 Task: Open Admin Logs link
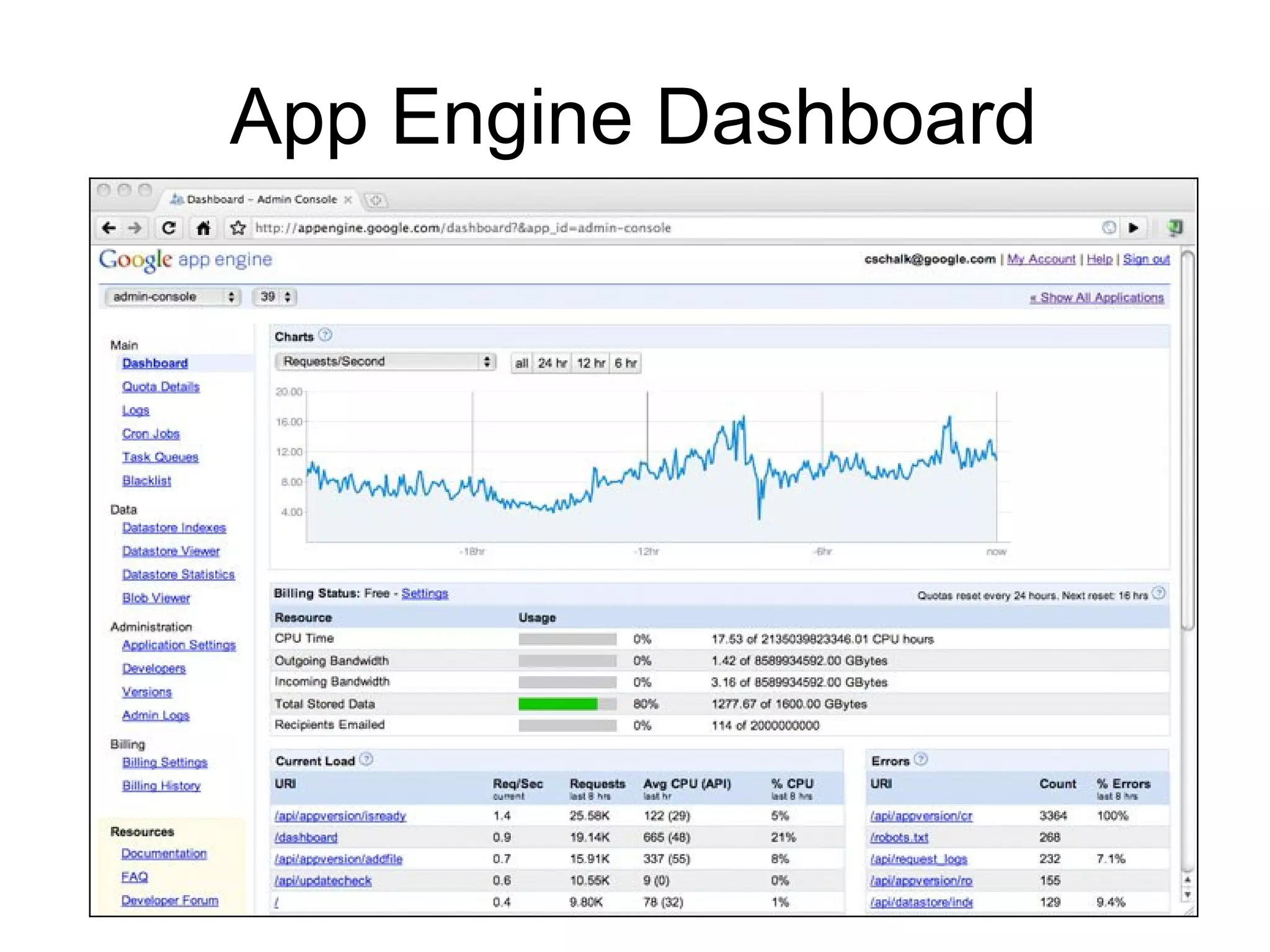tap(156, 716)
